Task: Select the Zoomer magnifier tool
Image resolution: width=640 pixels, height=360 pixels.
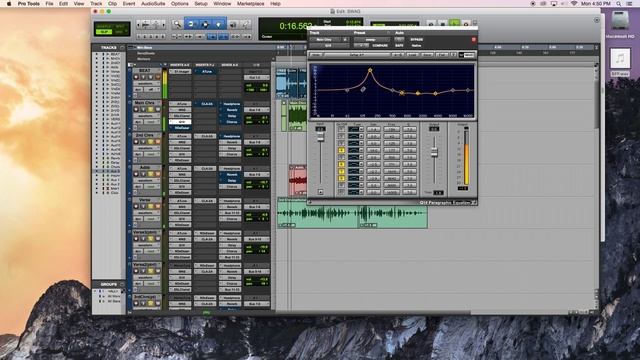Action: coord(177,24)
